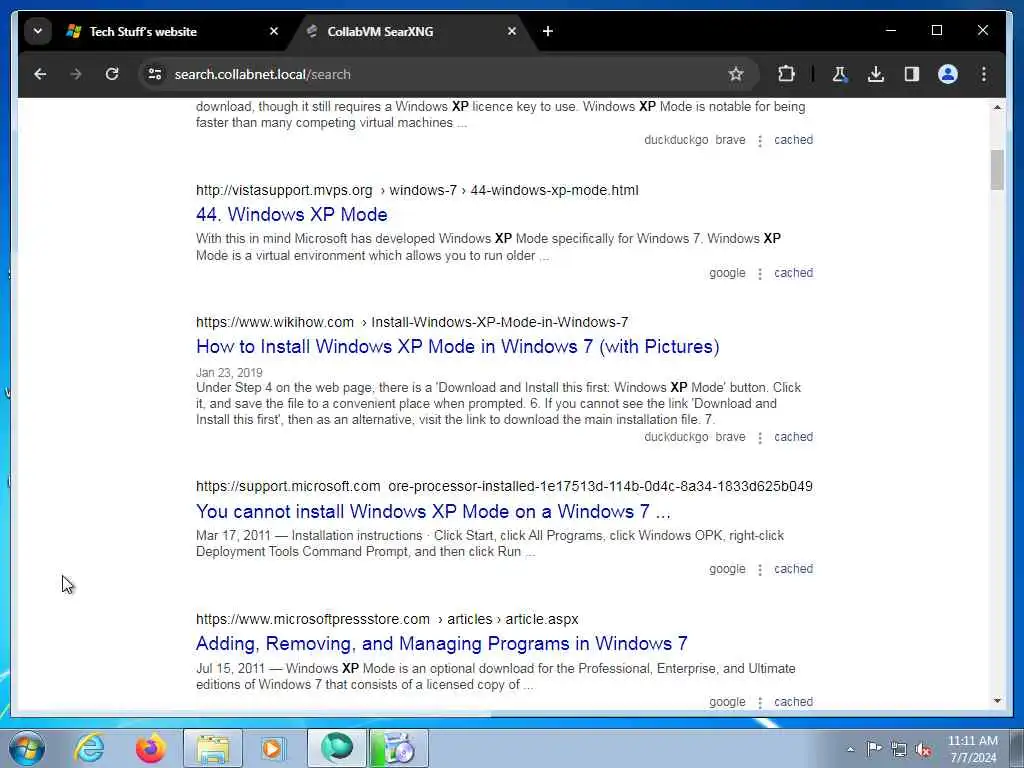Open the clock showing 11:11 AM
Image resolution: width=1024 pixels, height=768 pixels.
click(972, 749)
